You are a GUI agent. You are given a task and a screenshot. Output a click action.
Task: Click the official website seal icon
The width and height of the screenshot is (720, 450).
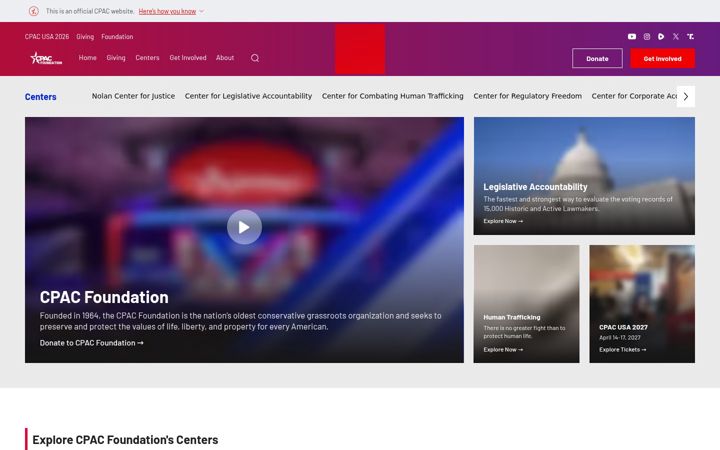34,11
